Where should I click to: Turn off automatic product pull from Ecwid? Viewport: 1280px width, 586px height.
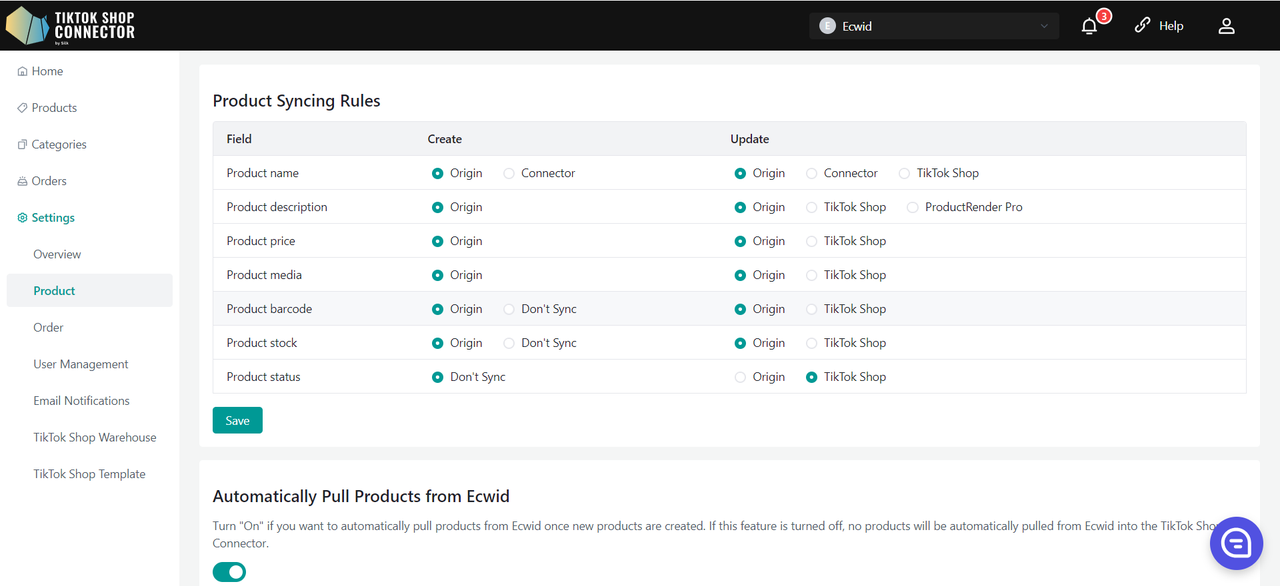click(x=229, y=572)
